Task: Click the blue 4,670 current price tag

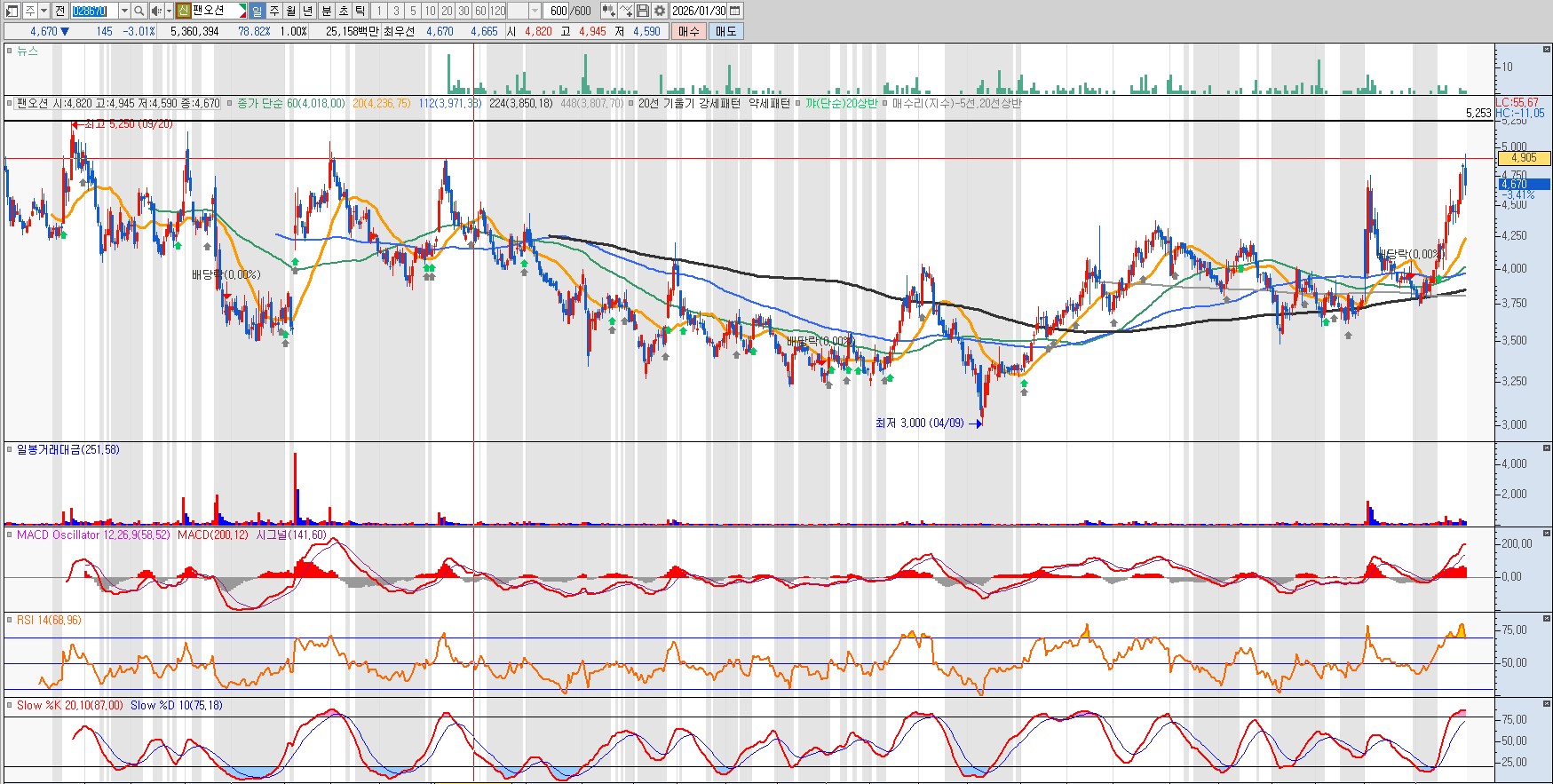Action: point(1524,184)
